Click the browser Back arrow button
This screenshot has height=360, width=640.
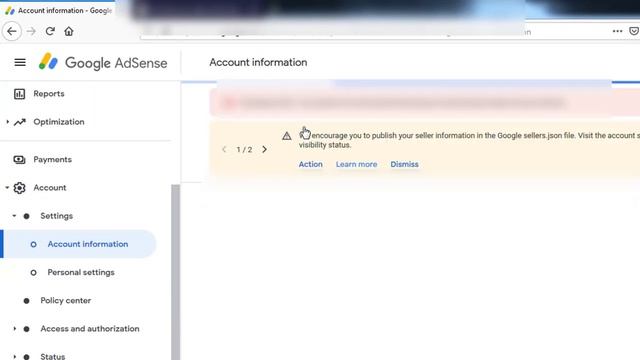click(x=12, y=31)
